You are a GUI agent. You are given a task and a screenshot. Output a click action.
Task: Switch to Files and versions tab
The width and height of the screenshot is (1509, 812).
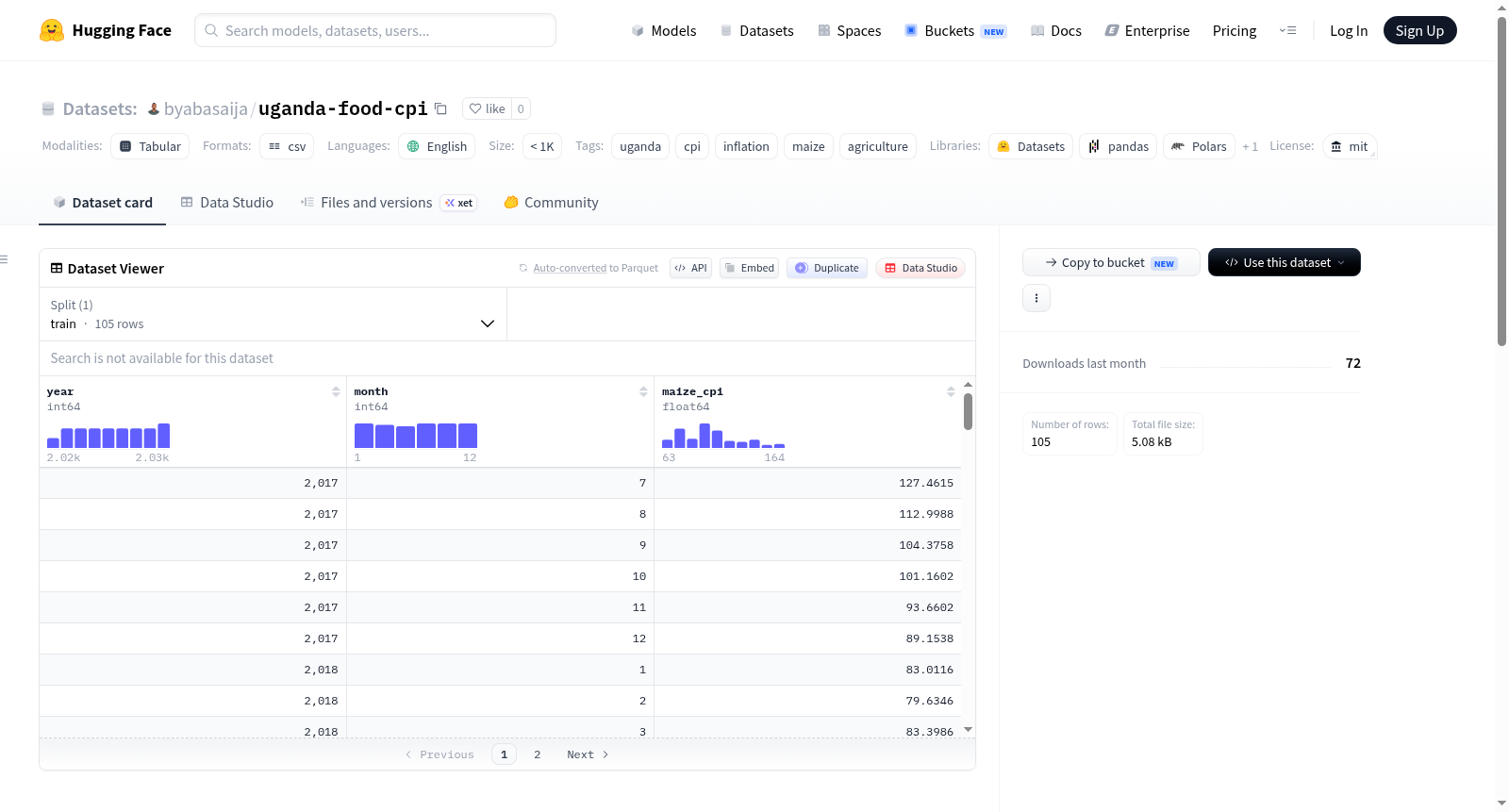[x=389, y=203]
